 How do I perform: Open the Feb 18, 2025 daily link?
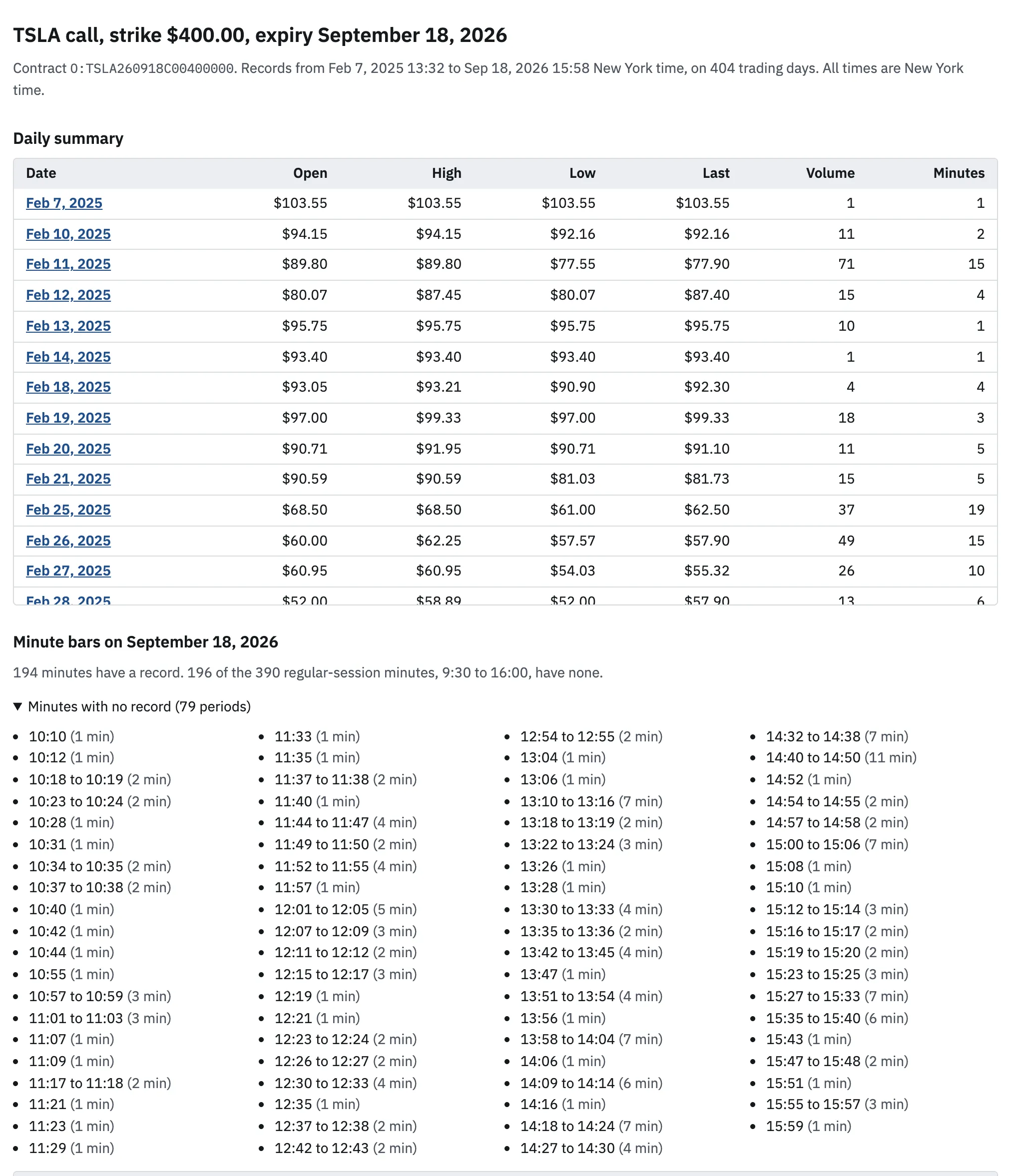tap(68, 387)
